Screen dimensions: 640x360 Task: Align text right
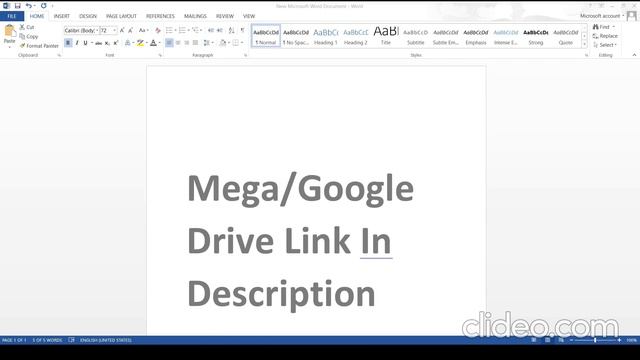point(187,43)
